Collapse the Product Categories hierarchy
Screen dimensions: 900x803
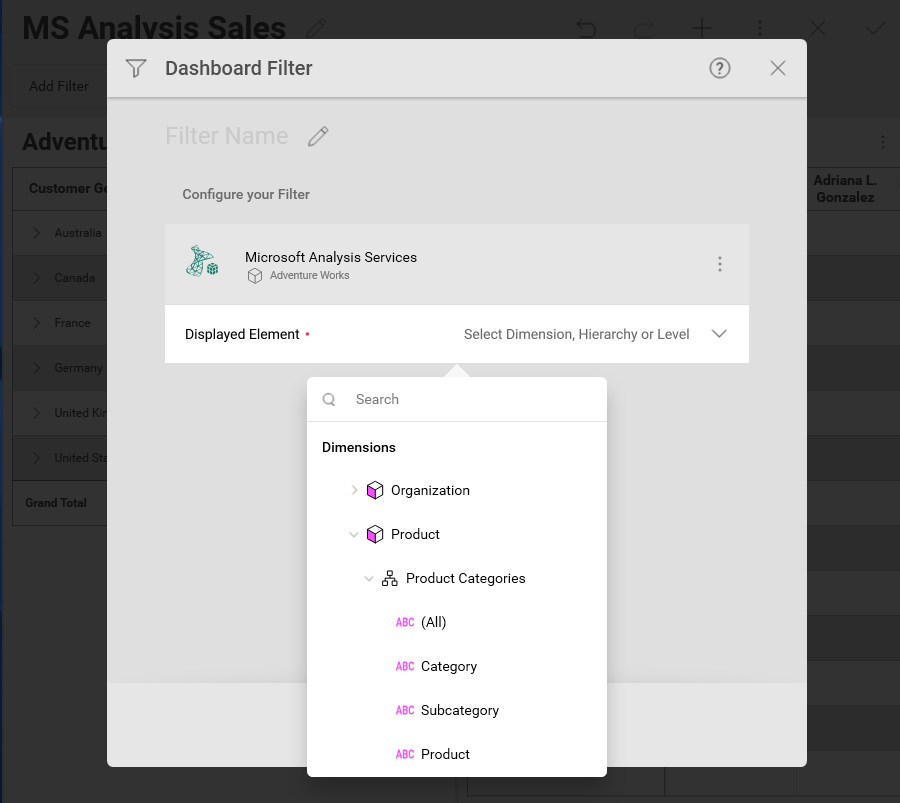coord(369,578)
